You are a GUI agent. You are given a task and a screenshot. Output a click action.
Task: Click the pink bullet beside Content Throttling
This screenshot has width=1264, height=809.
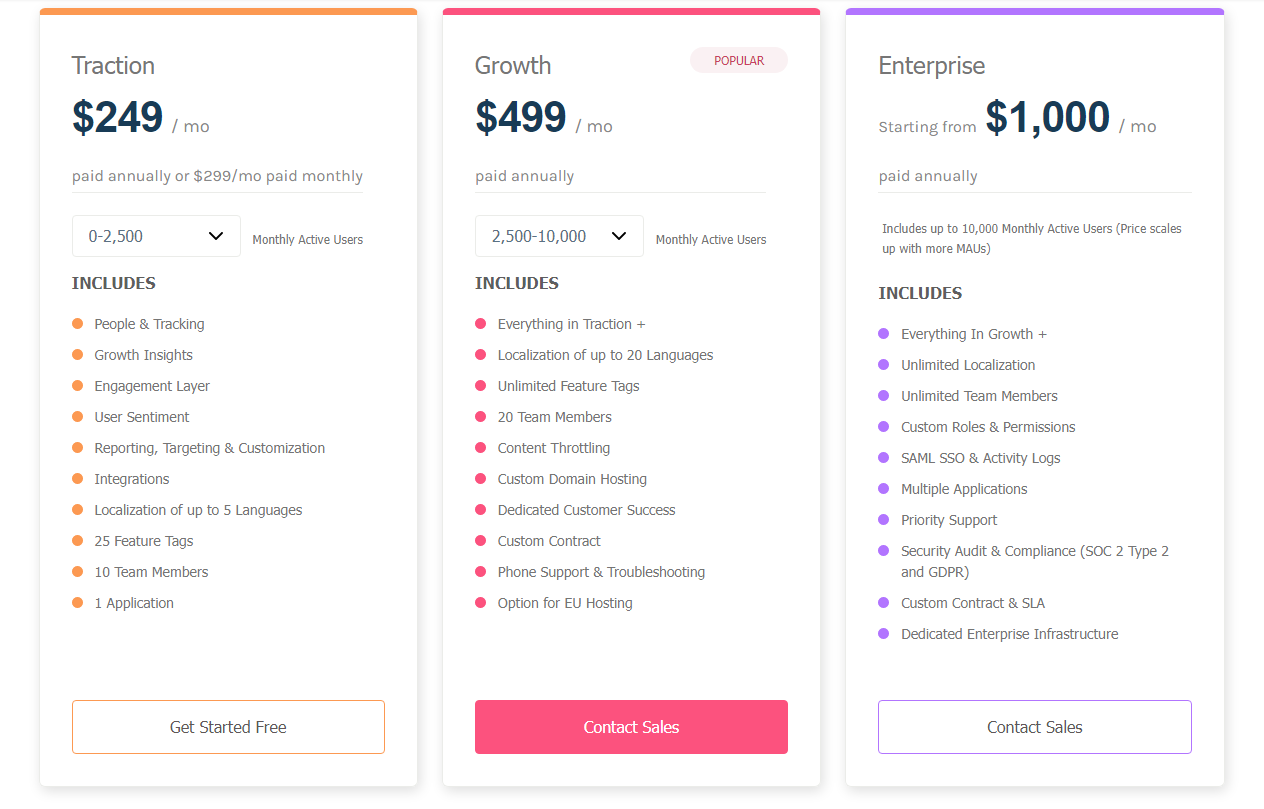[x=480, y=448]
